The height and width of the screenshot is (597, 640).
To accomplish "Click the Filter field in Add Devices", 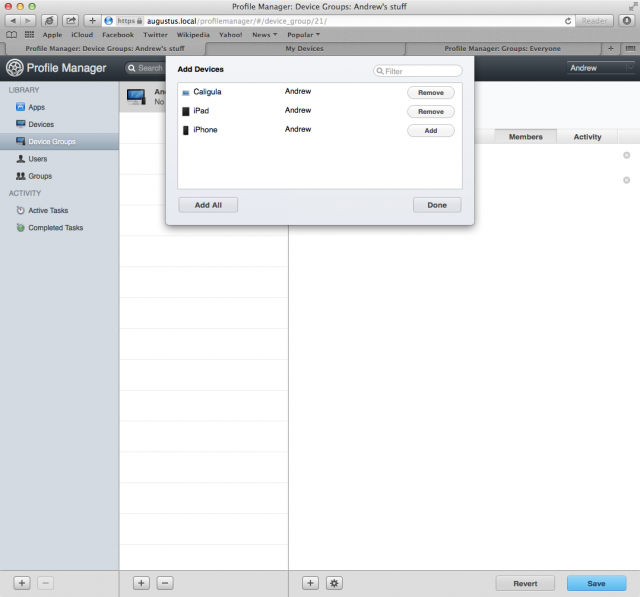I will tap(418, 71).
